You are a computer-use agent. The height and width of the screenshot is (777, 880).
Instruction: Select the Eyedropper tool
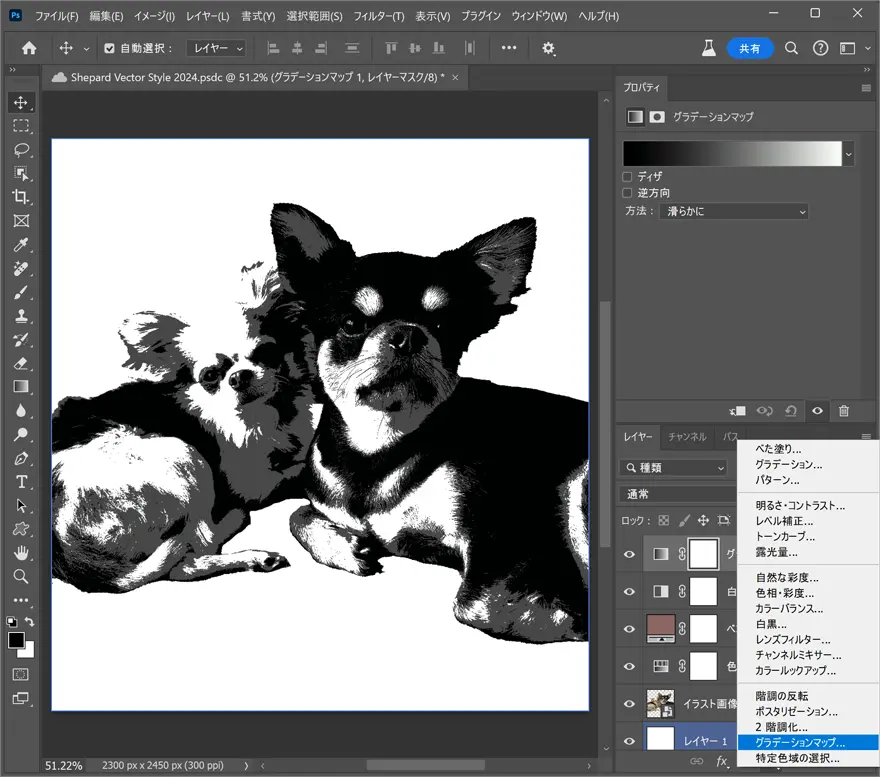coord(21,245)
